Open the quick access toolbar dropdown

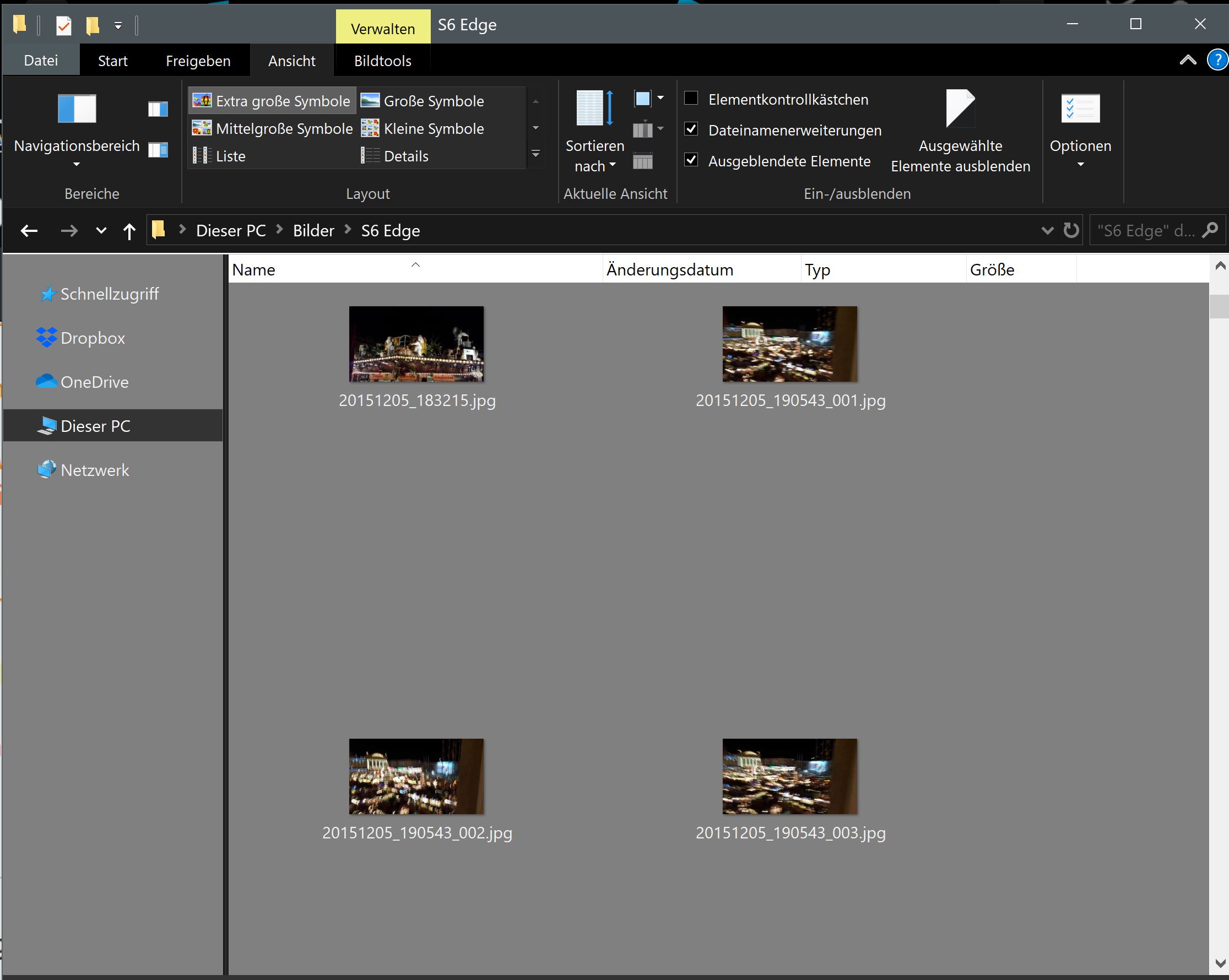[118, 25]
